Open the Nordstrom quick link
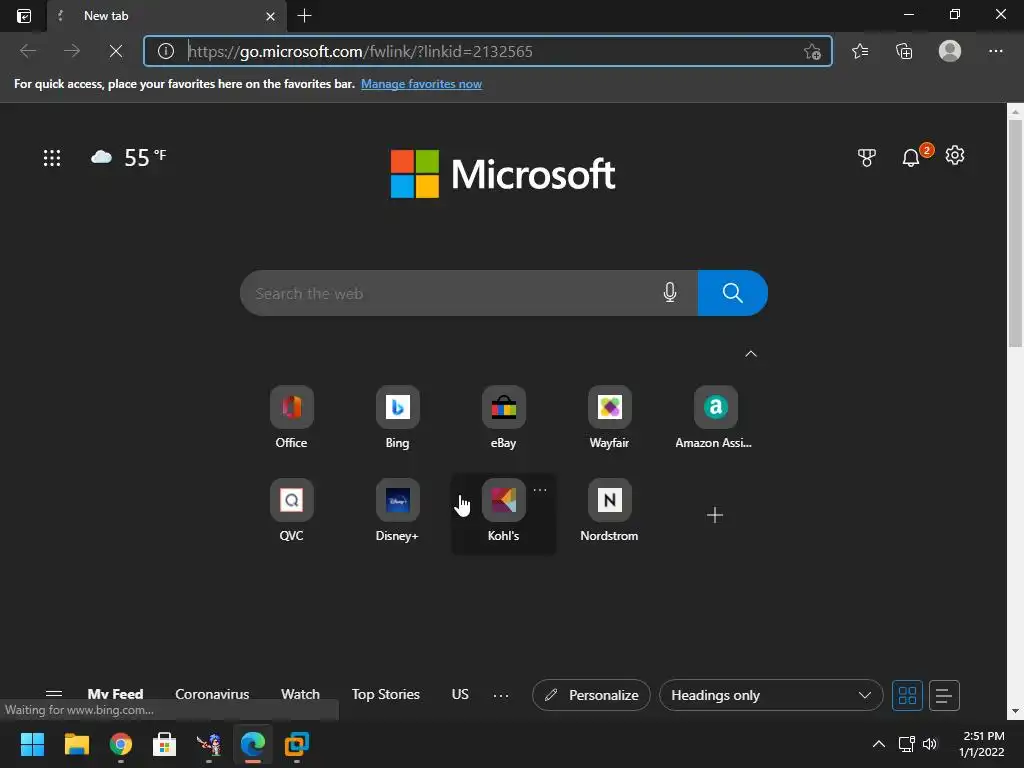This screenshot has height=768, width=1024. coord(609,510)
